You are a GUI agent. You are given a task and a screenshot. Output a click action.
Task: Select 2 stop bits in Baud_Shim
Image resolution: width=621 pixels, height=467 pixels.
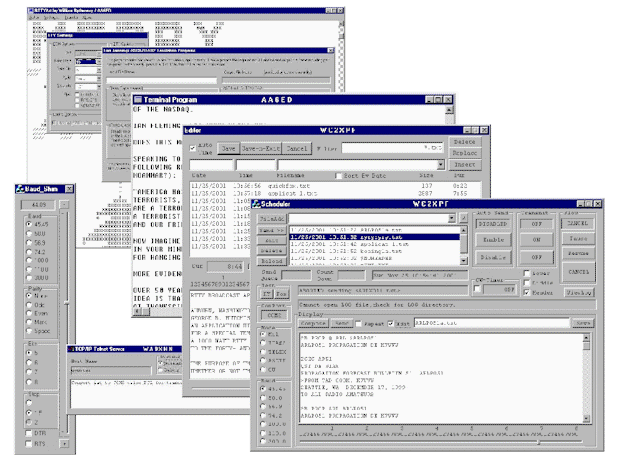[29, 422]
